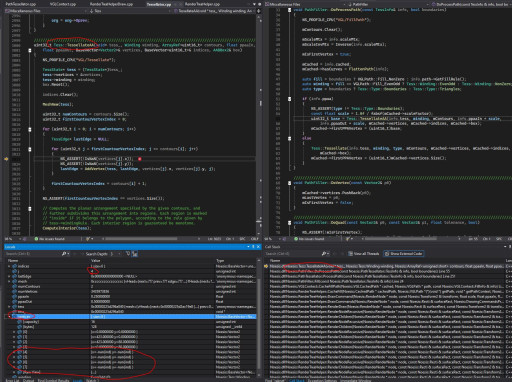Open the window options dropdown arrow on Locals title bar
This screenshot has height=382, width=512.
point(248,247)
